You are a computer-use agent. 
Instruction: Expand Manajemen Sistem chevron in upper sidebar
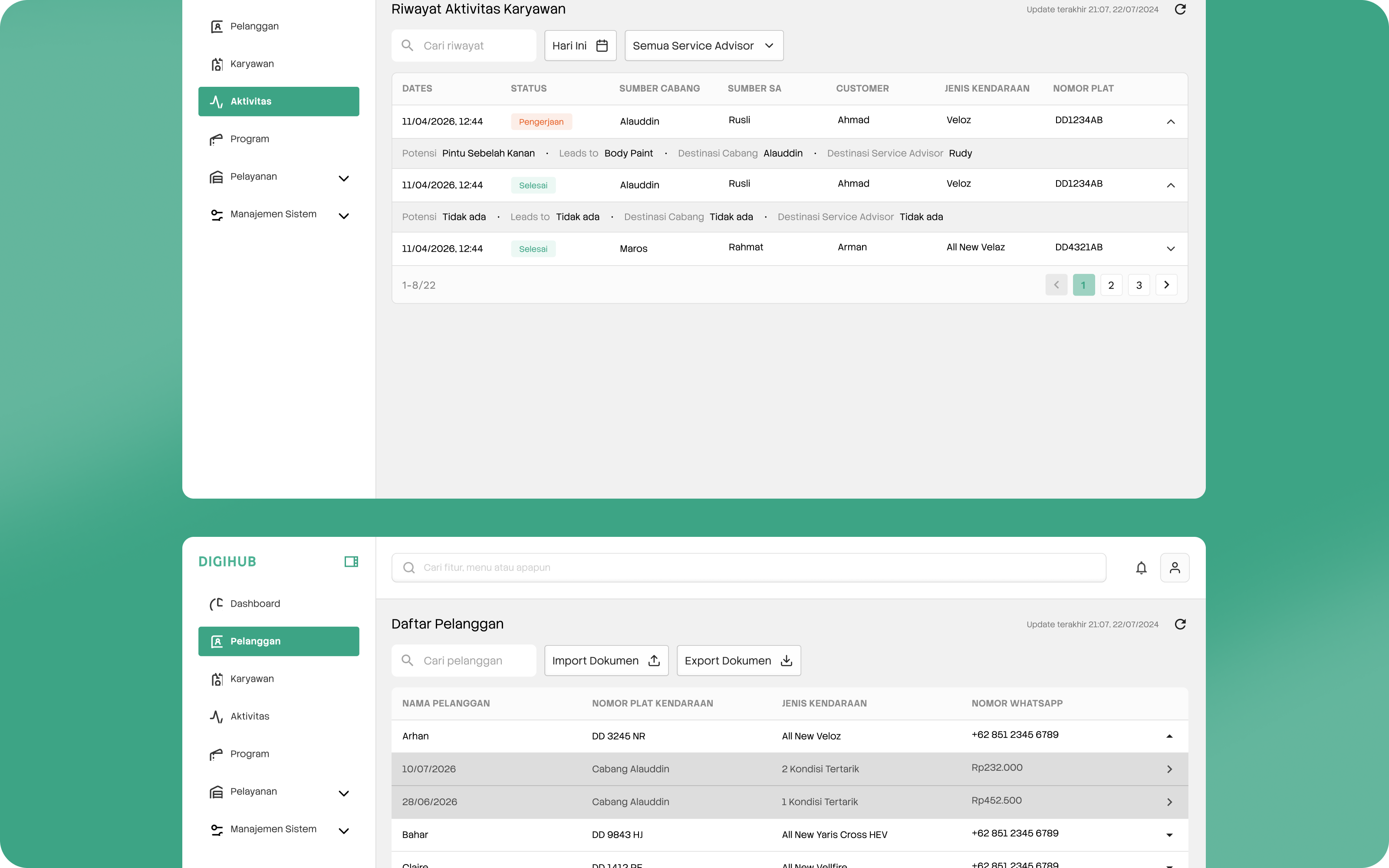tap(344, 216)
